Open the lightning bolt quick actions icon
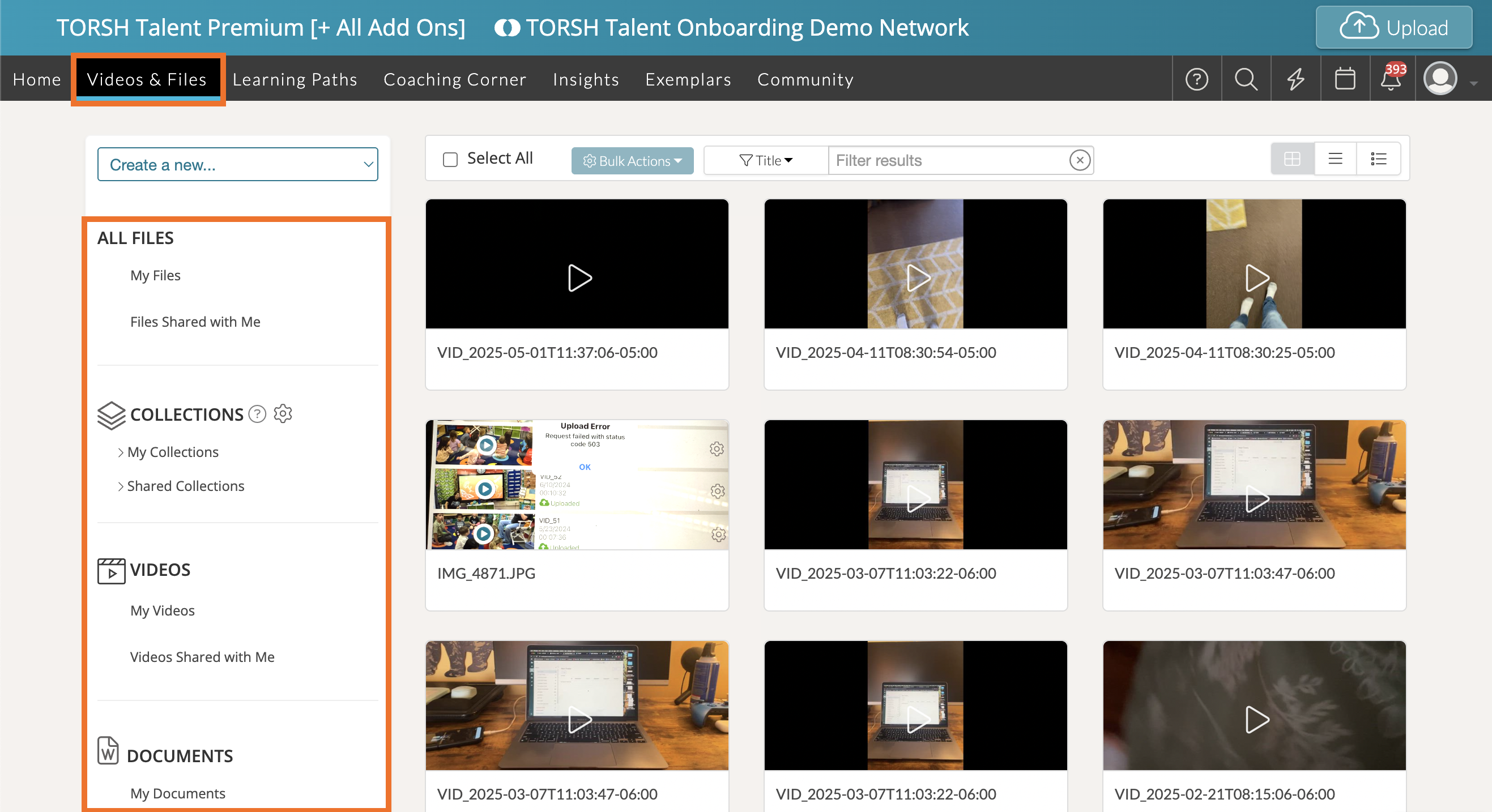Viewport: 1492px width, 812px height. tap(1295, 79)
